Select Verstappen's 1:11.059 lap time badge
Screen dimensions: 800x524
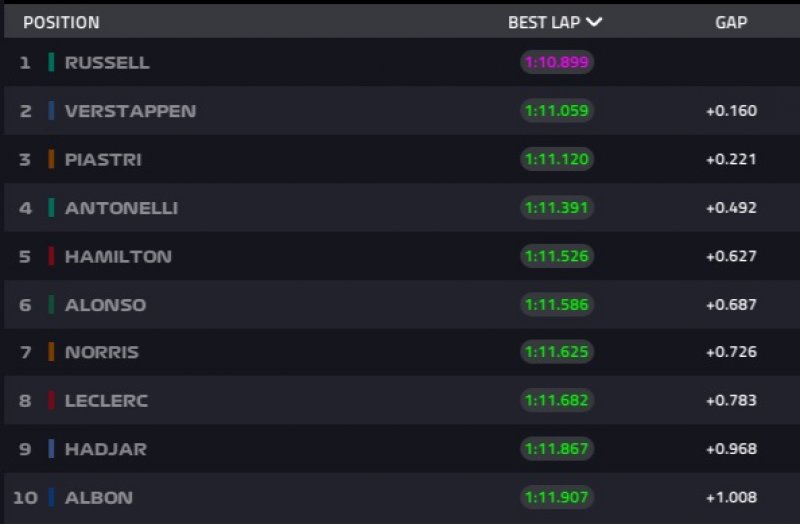557,111
